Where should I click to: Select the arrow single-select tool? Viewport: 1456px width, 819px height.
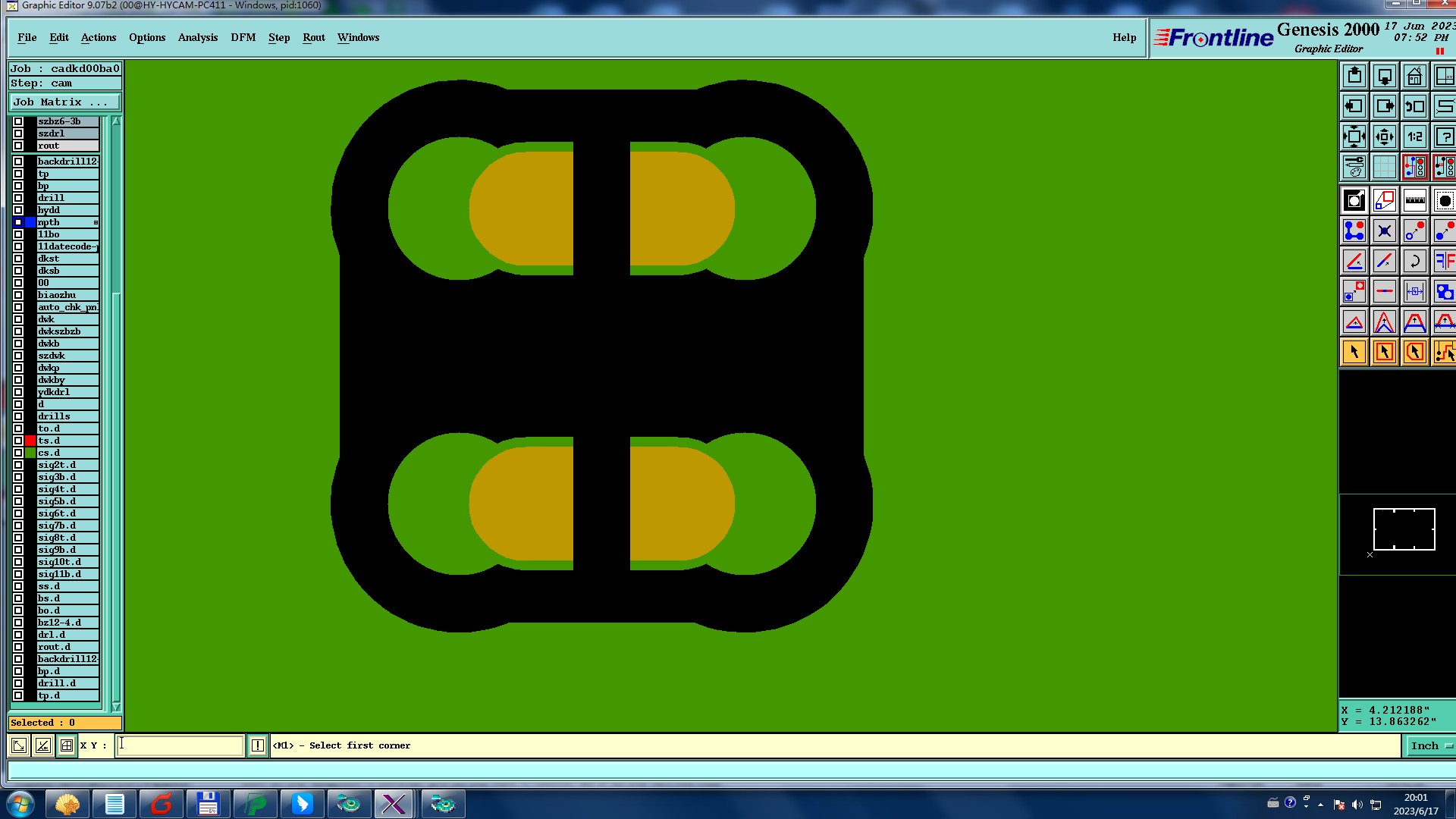click(x=1354, y=353)
